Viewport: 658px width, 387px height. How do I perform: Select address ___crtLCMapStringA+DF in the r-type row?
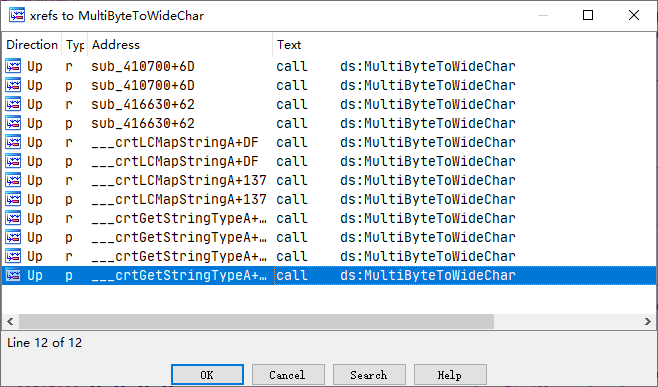pyautogui.click(x=175, y=142)
